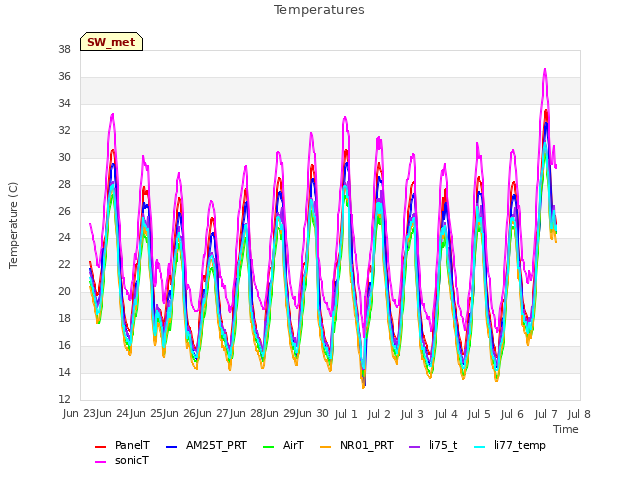Click the 38 y-axis tick label
640x480 pixels.
coord(64,49)
